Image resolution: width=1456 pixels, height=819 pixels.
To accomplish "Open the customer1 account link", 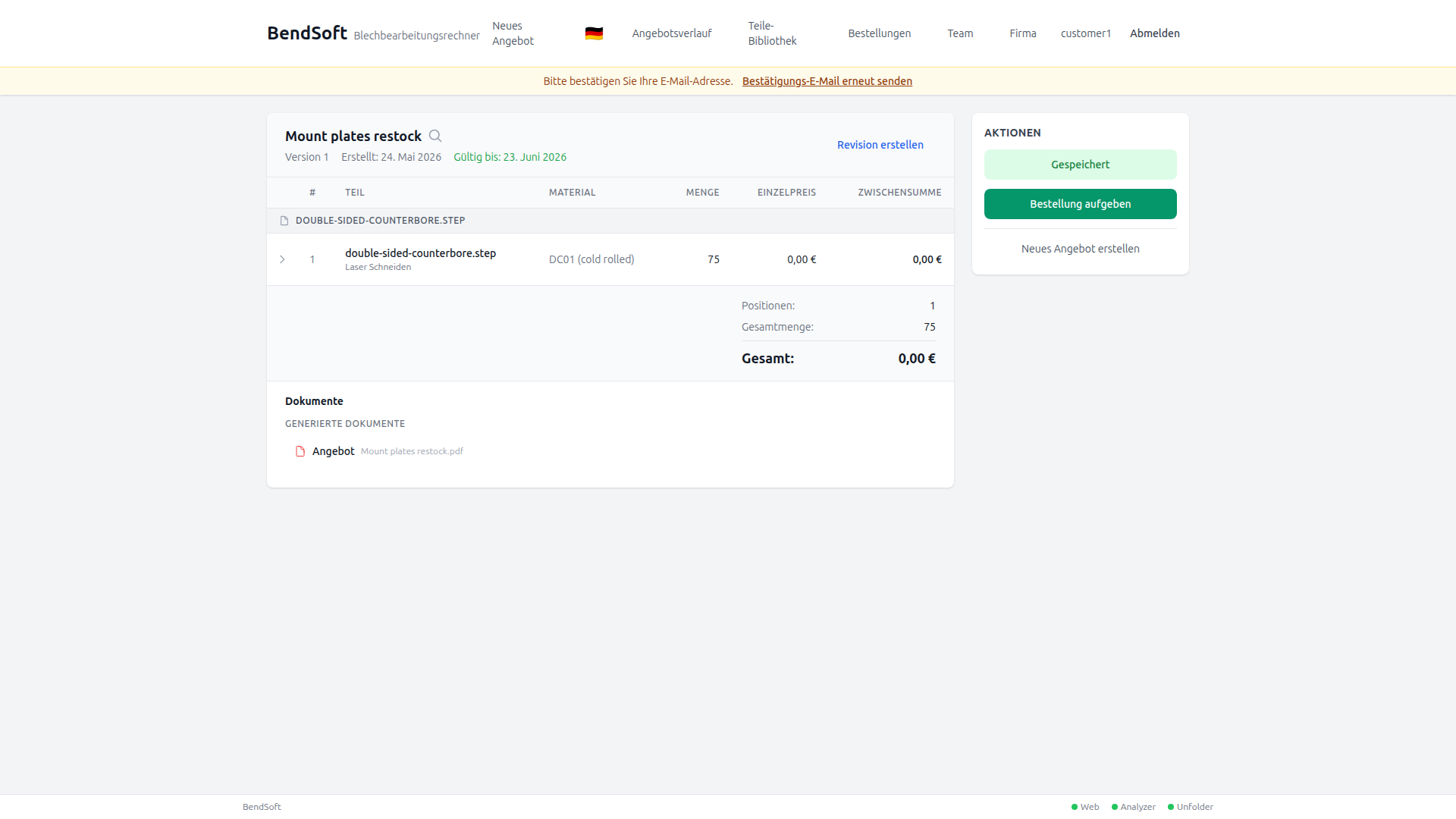I will (x=1086, y=33).
